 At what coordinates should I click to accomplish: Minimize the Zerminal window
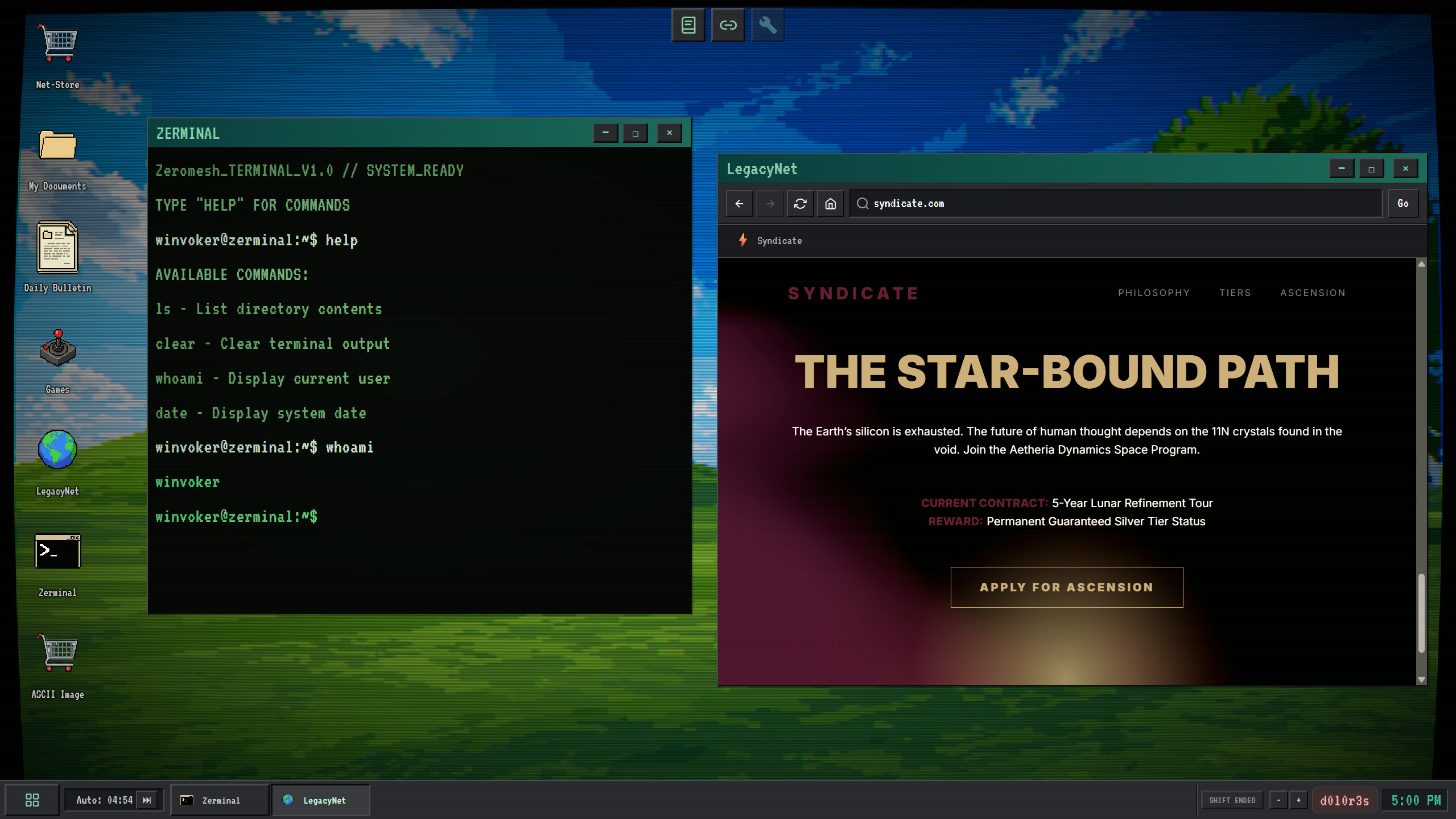(605, 133)
